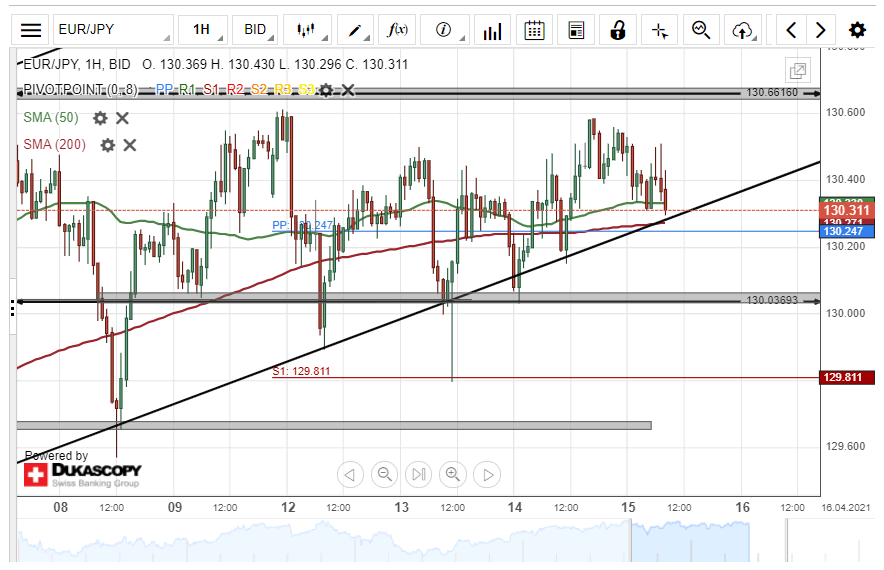Open chart settings gear in toolbar

tap(857, 30)
